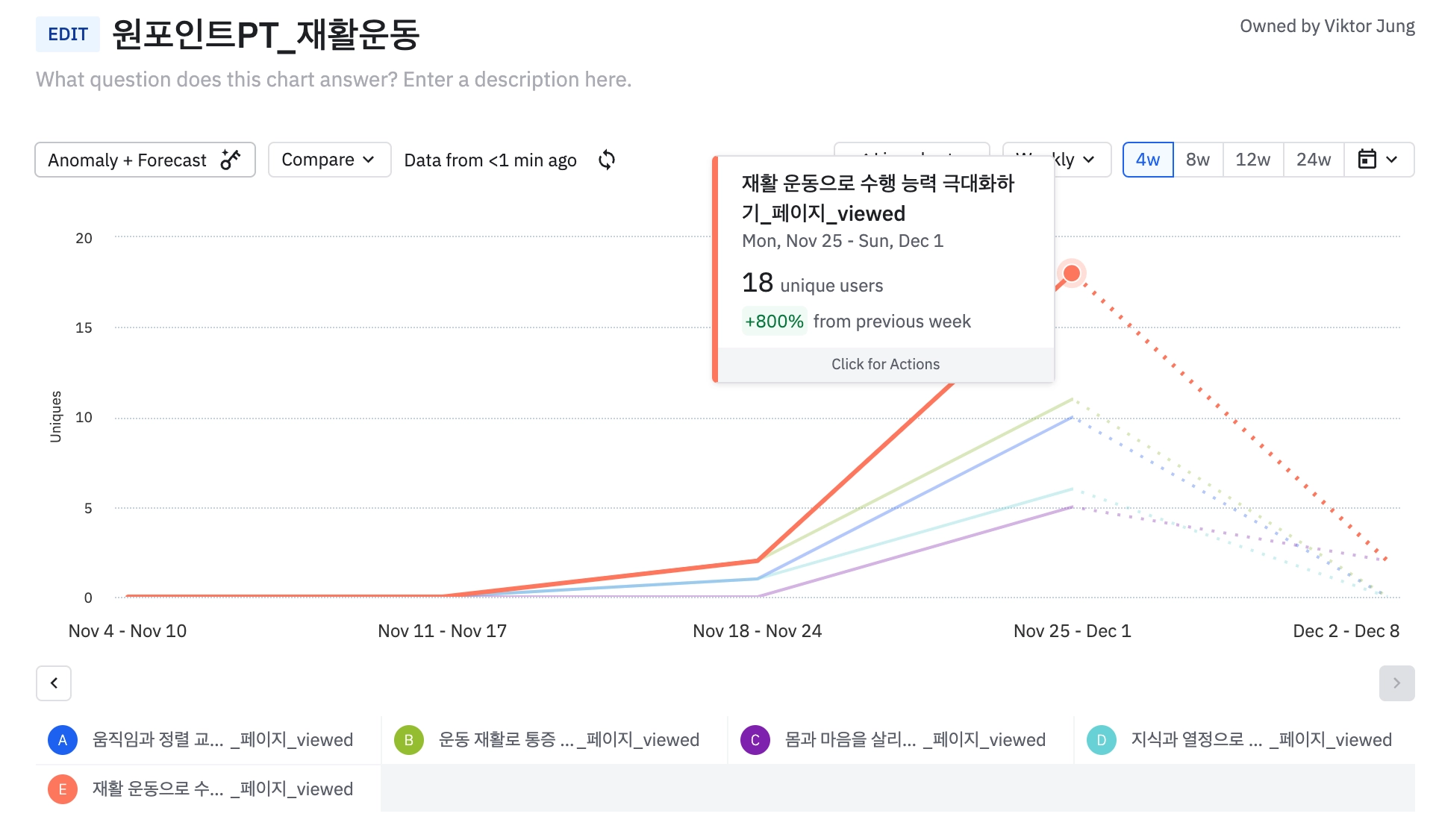Viewport: 1436px width, 840px height.
Task: Select the 8w time range
Action: coord(1197,160)
